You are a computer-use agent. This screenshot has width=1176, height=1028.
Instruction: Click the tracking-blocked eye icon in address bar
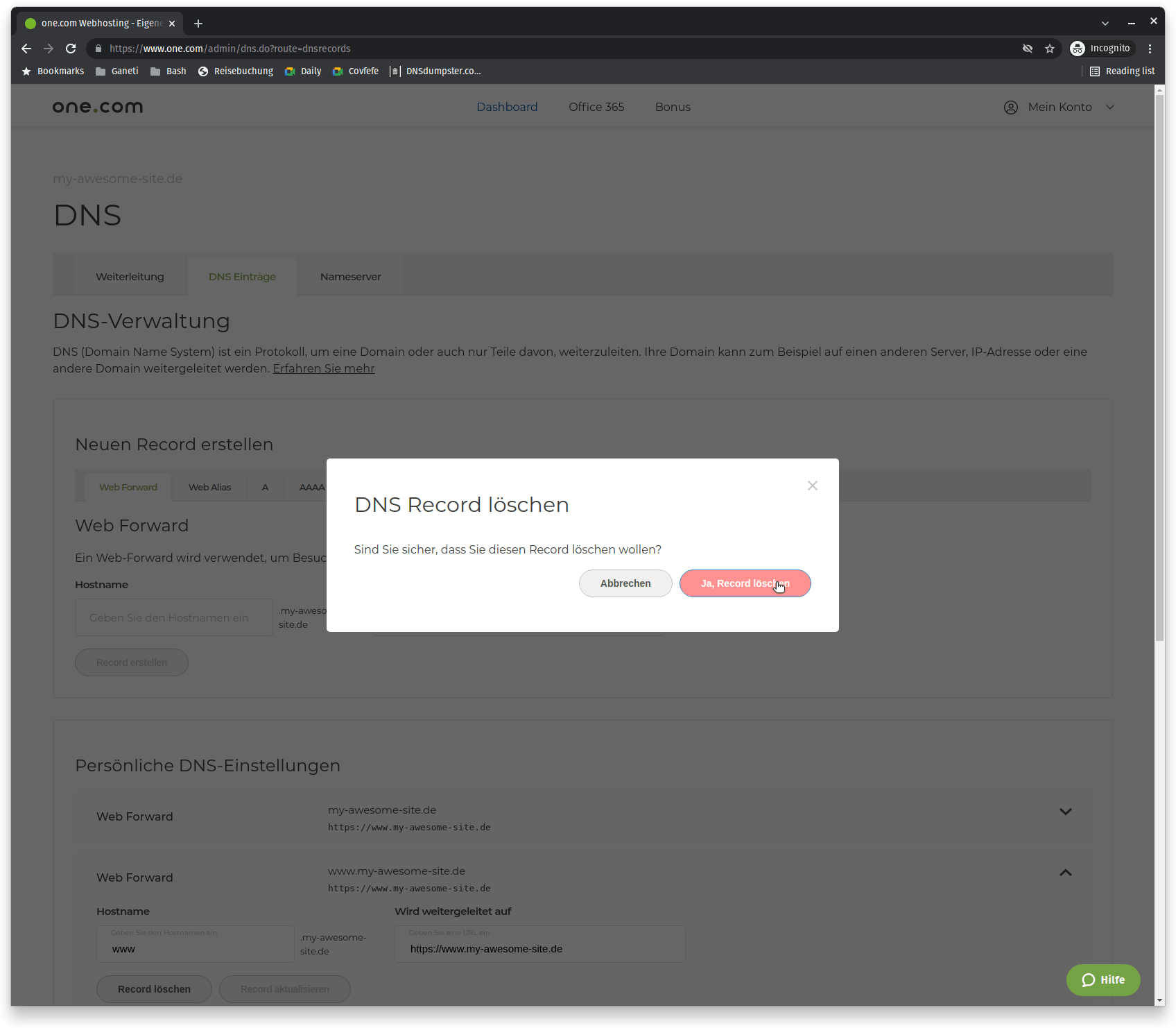[1028, 49]
